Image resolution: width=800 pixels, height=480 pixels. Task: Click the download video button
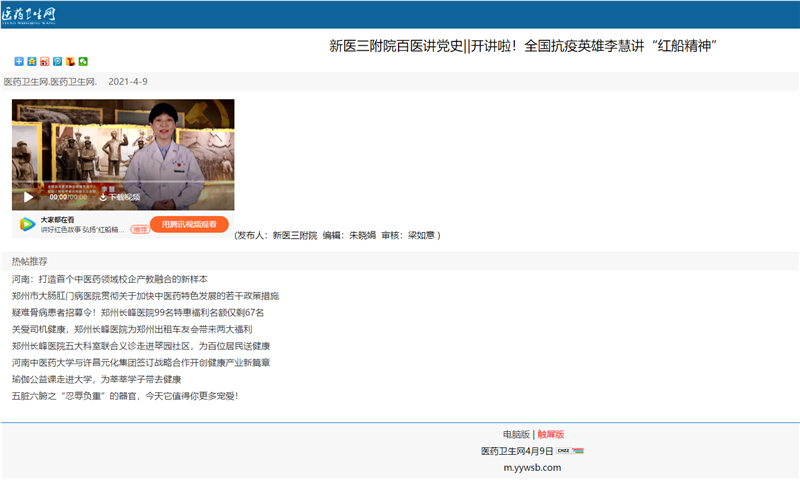[x=119, y=197]
